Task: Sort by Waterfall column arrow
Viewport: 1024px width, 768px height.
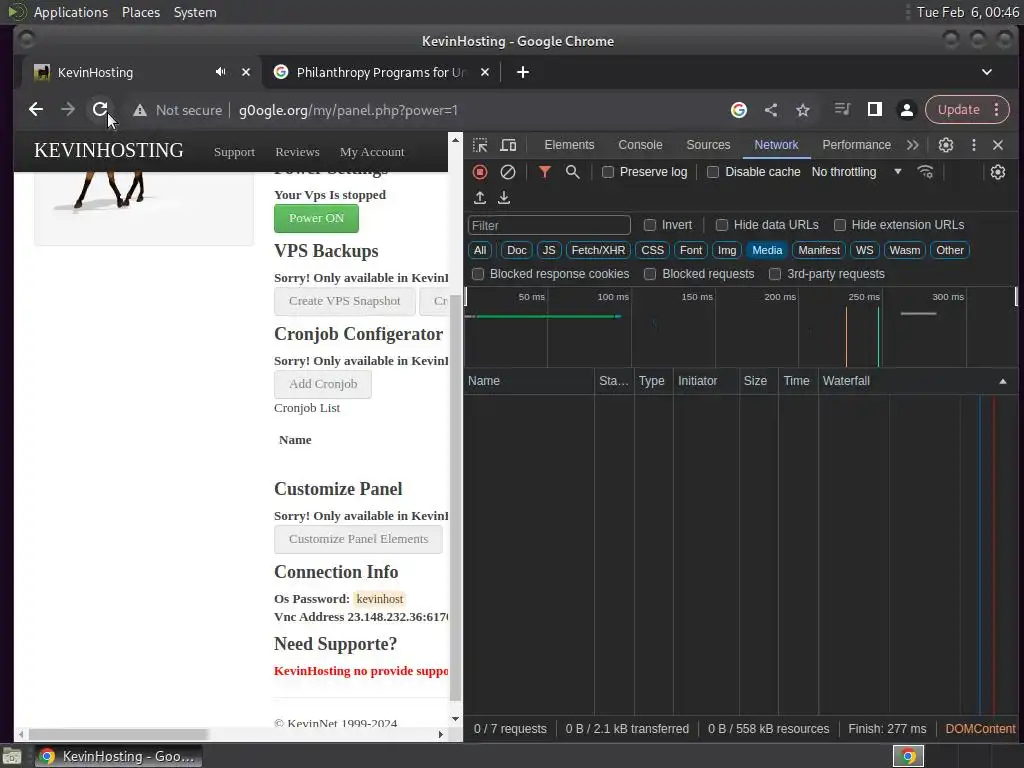Action: [1002, 381]
